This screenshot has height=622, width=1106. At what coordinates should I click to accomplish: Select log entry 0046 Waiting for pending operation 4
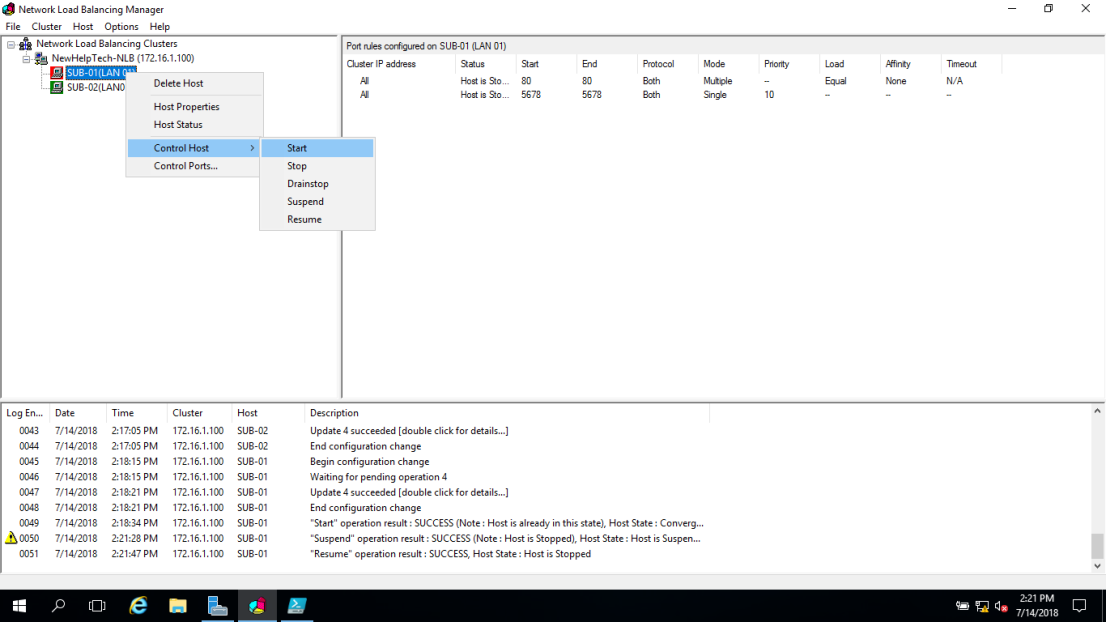(x=356, y=477)
